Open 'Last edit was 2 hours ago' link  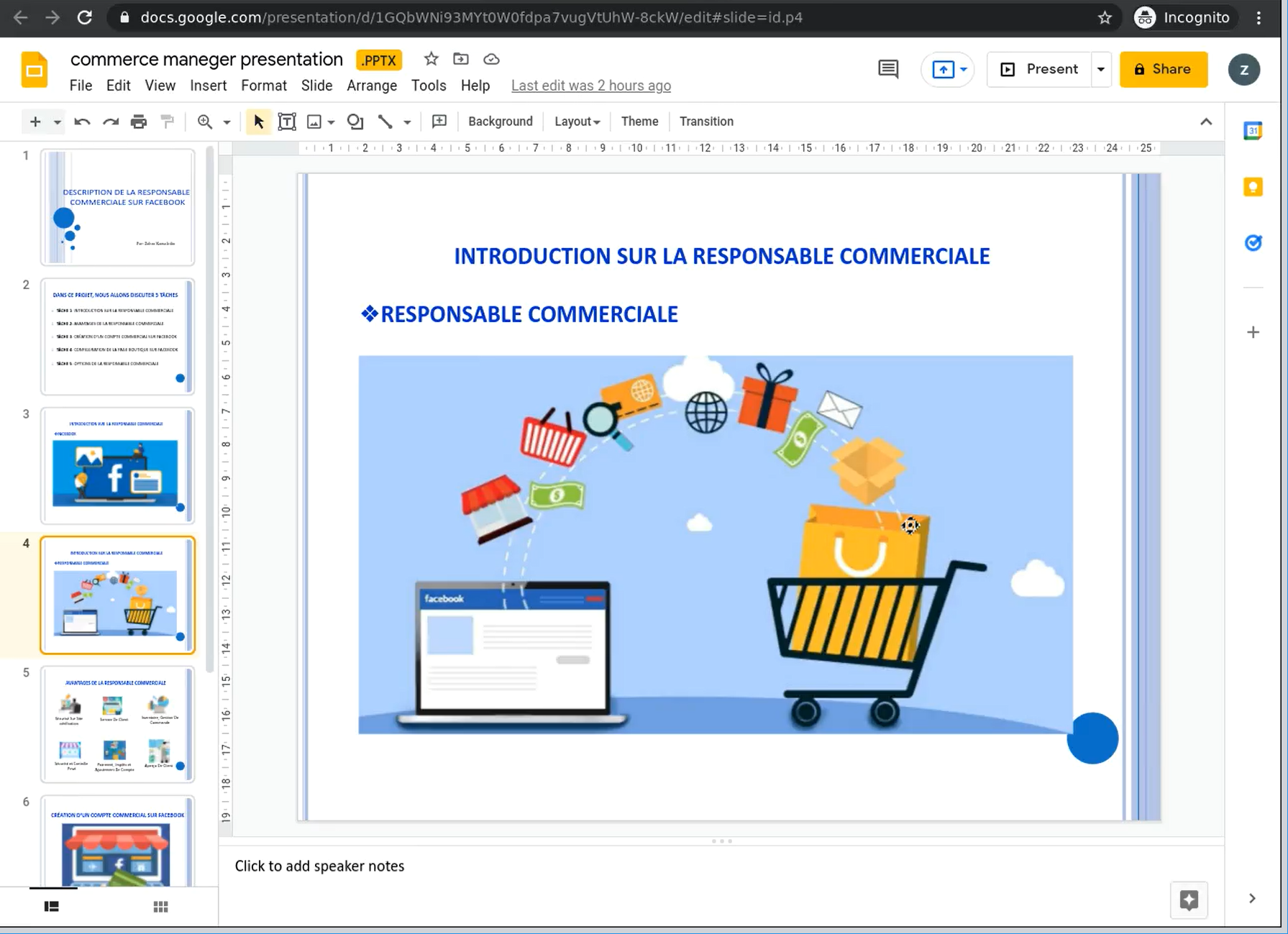click(590, 86)
